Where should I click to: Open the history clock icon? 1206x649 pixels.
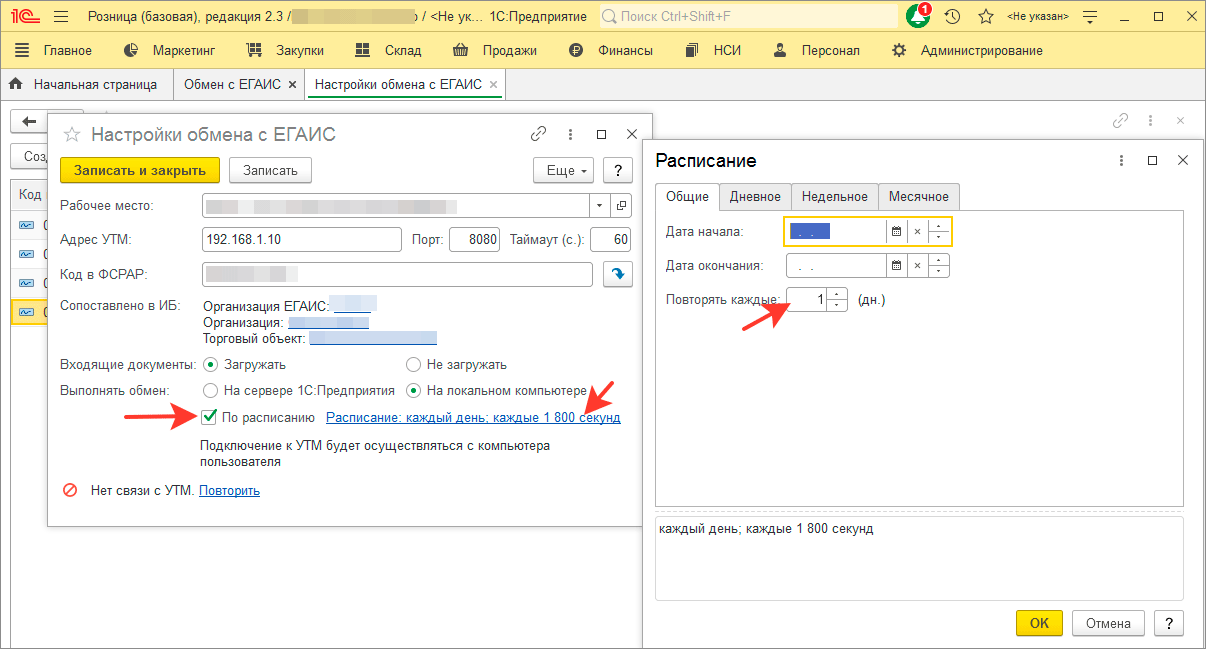pyautogui.click(x=952, y=16)
